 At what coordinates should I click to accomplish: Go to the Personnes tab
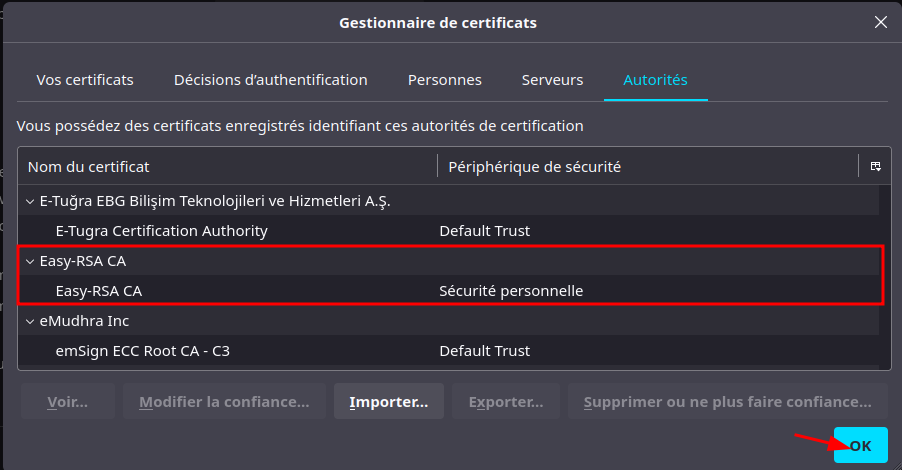click(444, 80)
